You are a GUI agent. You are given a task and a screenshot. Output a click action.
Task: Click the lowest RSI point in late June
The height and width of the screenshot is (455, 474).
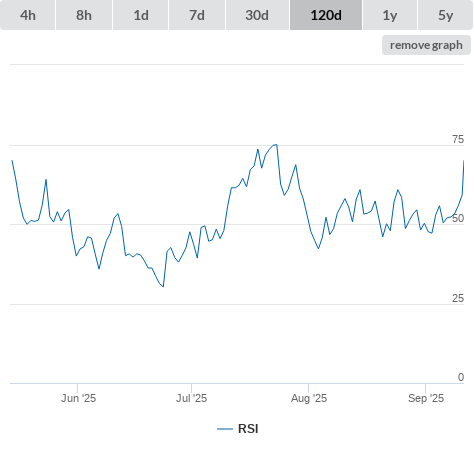tap(163, 286)
